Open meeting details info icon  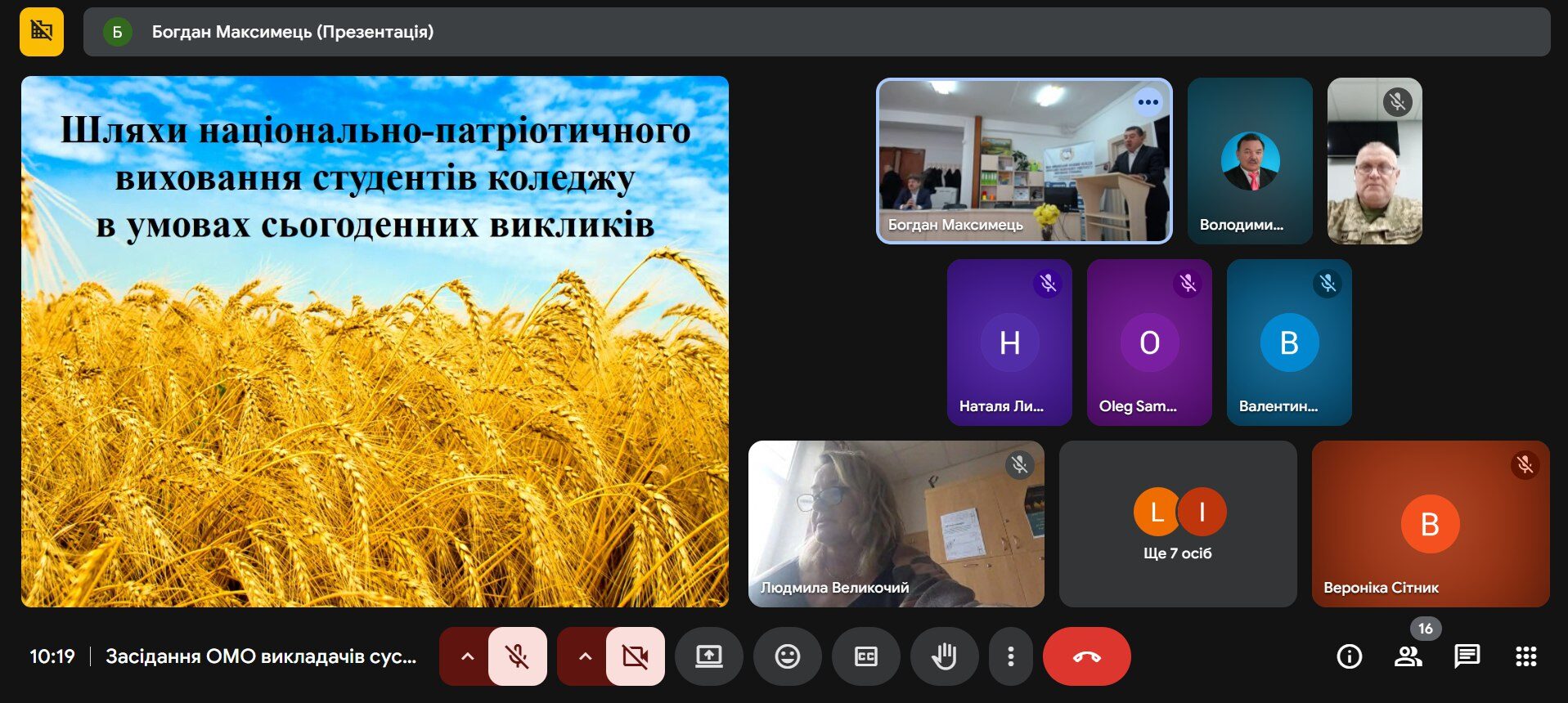click(x=1349, y=656)
